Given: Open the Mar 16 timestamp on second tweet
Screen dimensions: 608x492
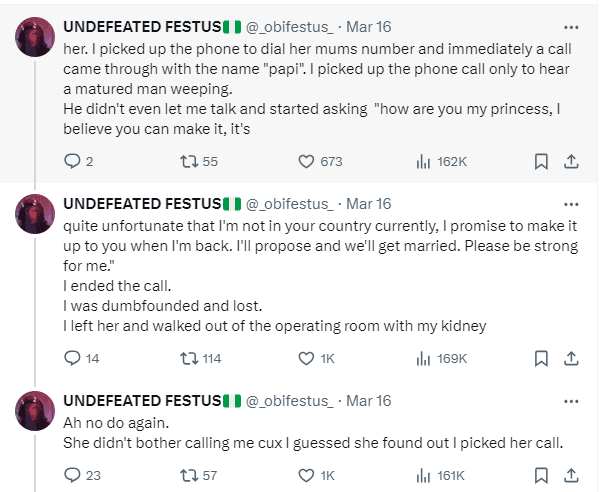Looking at the screenshot, I should pyautogui.click(x=368, y=204).
